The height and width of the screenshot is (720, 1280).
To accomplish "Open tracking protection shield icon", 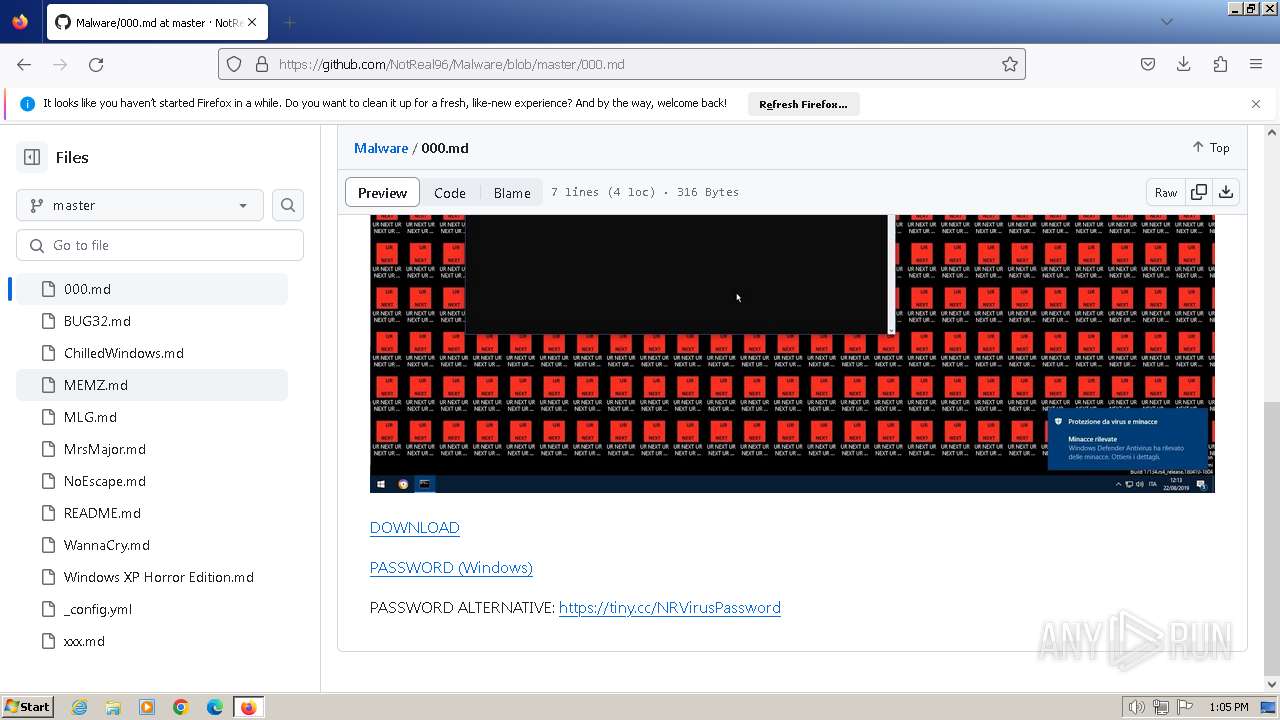I will click(234, 64).
